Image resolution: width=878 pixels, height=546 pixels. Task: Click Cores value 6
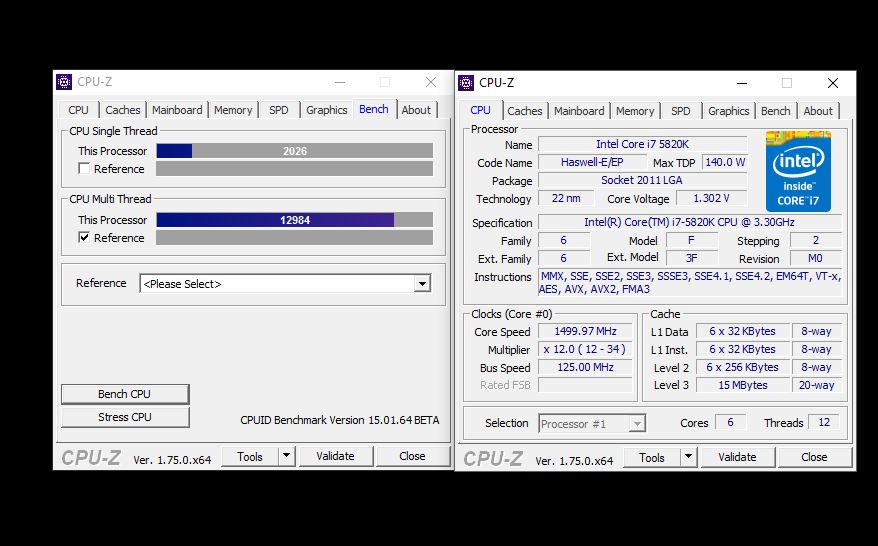(730, 422)
